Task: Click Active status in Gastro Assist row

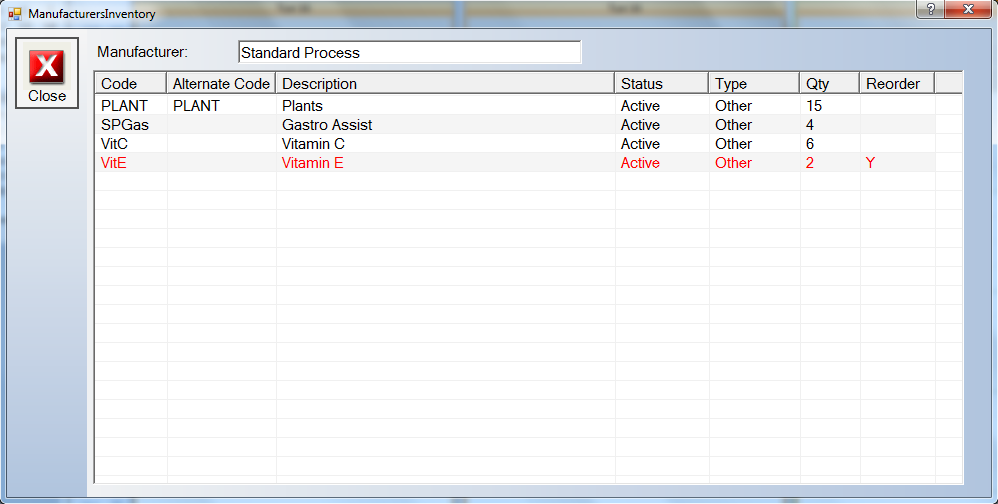Action: [640, 125]
